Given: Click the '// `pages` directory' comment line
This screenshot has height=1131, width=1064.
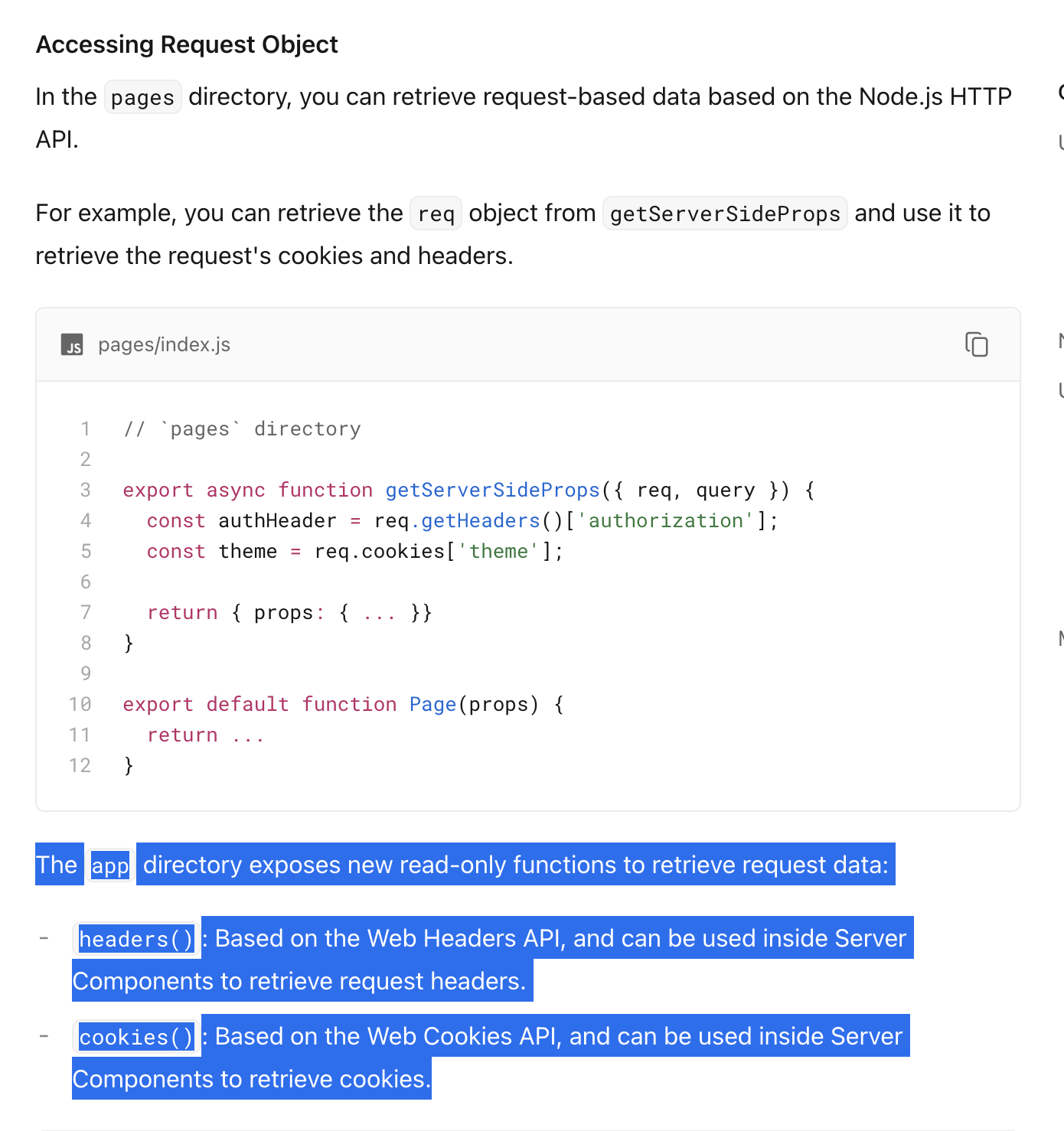Looking at the screenshot, I should click(242, 429).
